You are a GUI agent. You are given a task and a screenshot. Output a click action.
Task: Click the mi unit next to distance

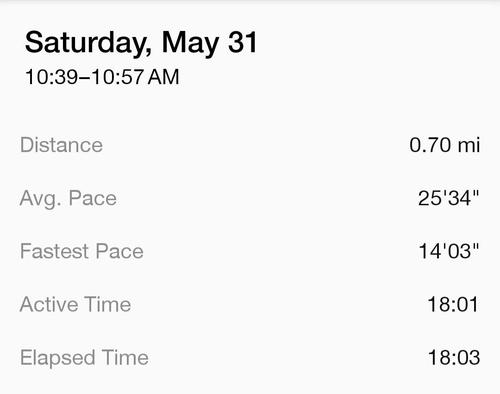point(469,145)
